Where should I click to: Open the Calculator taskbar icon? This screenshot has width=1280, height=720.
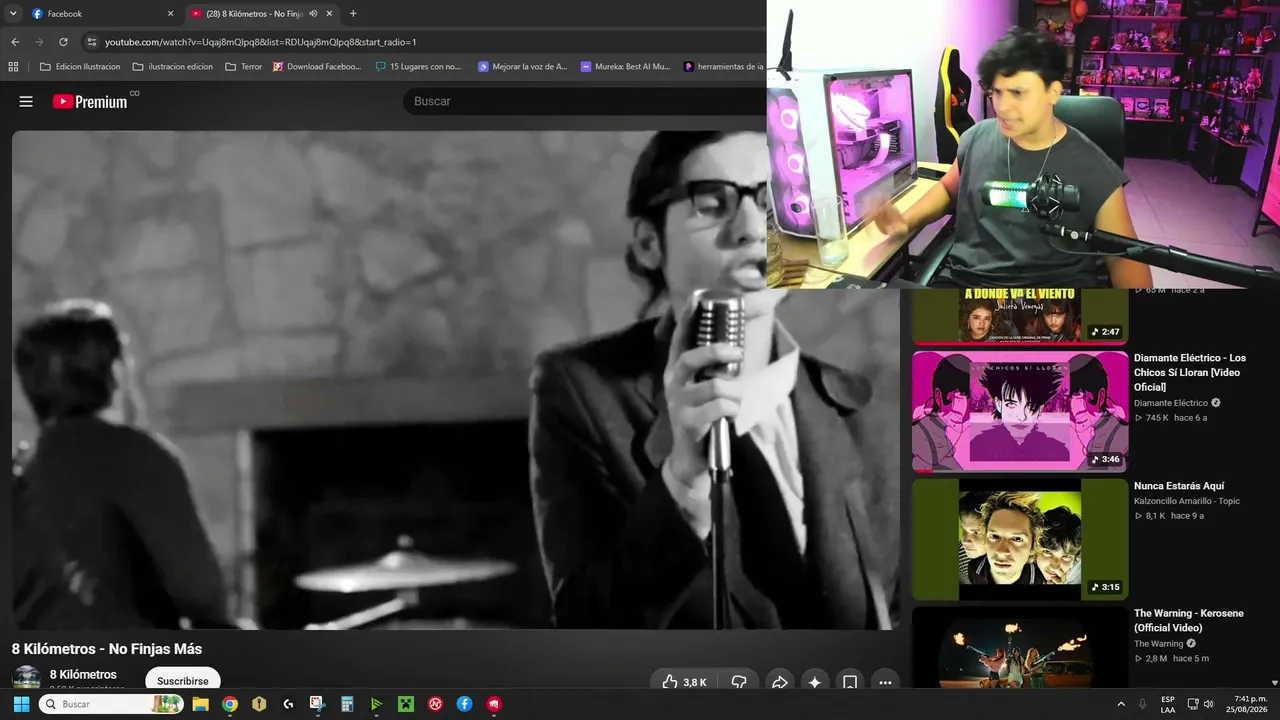(x=347, y=704)
